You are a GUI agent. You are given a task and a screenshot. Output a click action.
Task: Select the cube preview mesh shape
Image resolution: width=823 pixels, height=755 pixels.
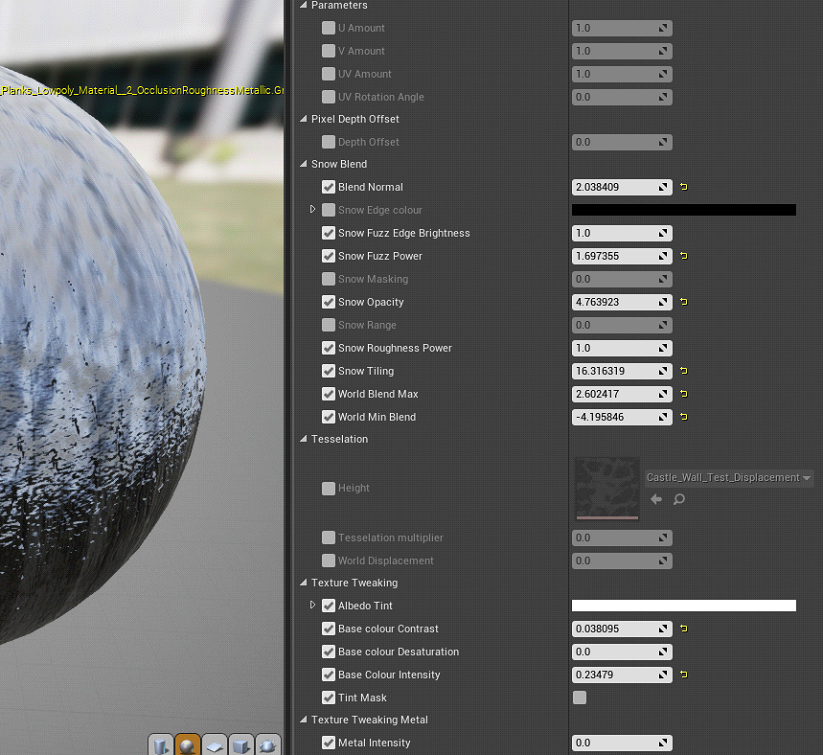pyautogui.click(x=240, y=745)
